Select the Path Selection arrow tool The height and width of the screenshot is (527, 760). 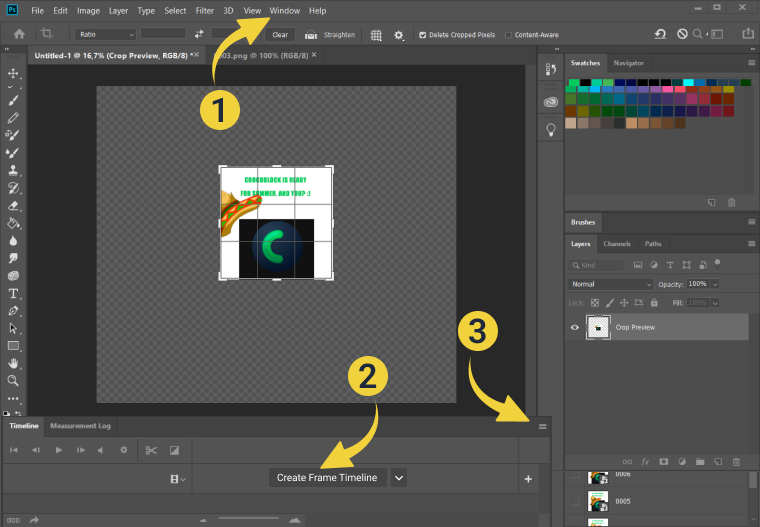[x=13, y=328]
